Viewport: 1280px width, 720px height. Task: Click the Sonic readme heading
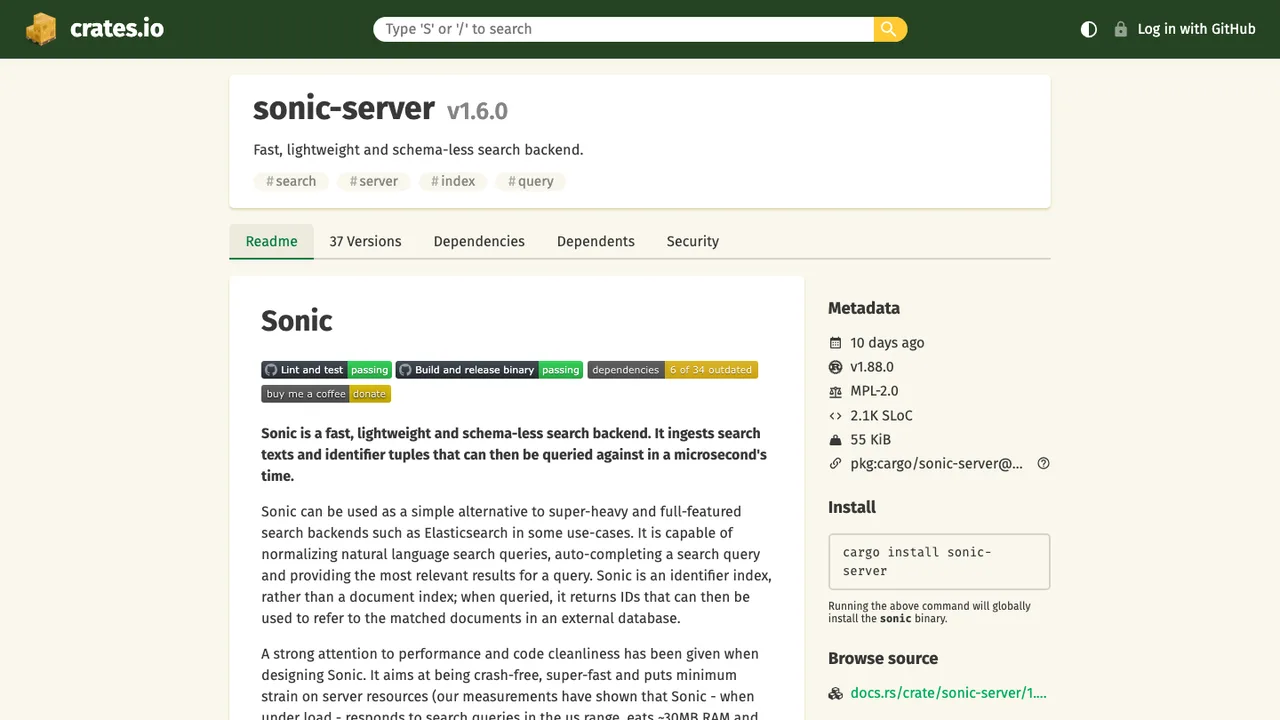(297, 321)
